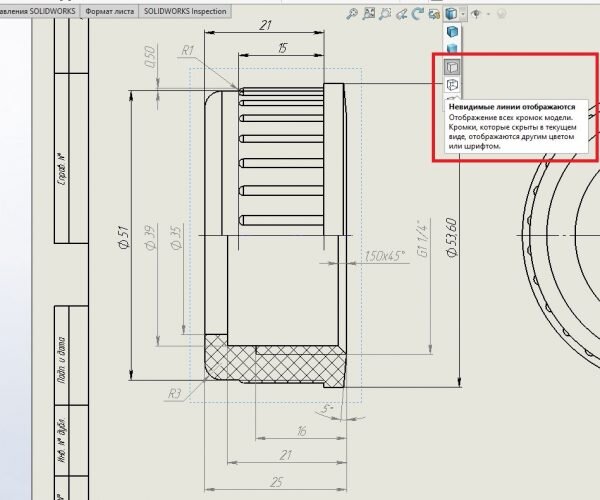Select the bottom 21 dimension

286,455
